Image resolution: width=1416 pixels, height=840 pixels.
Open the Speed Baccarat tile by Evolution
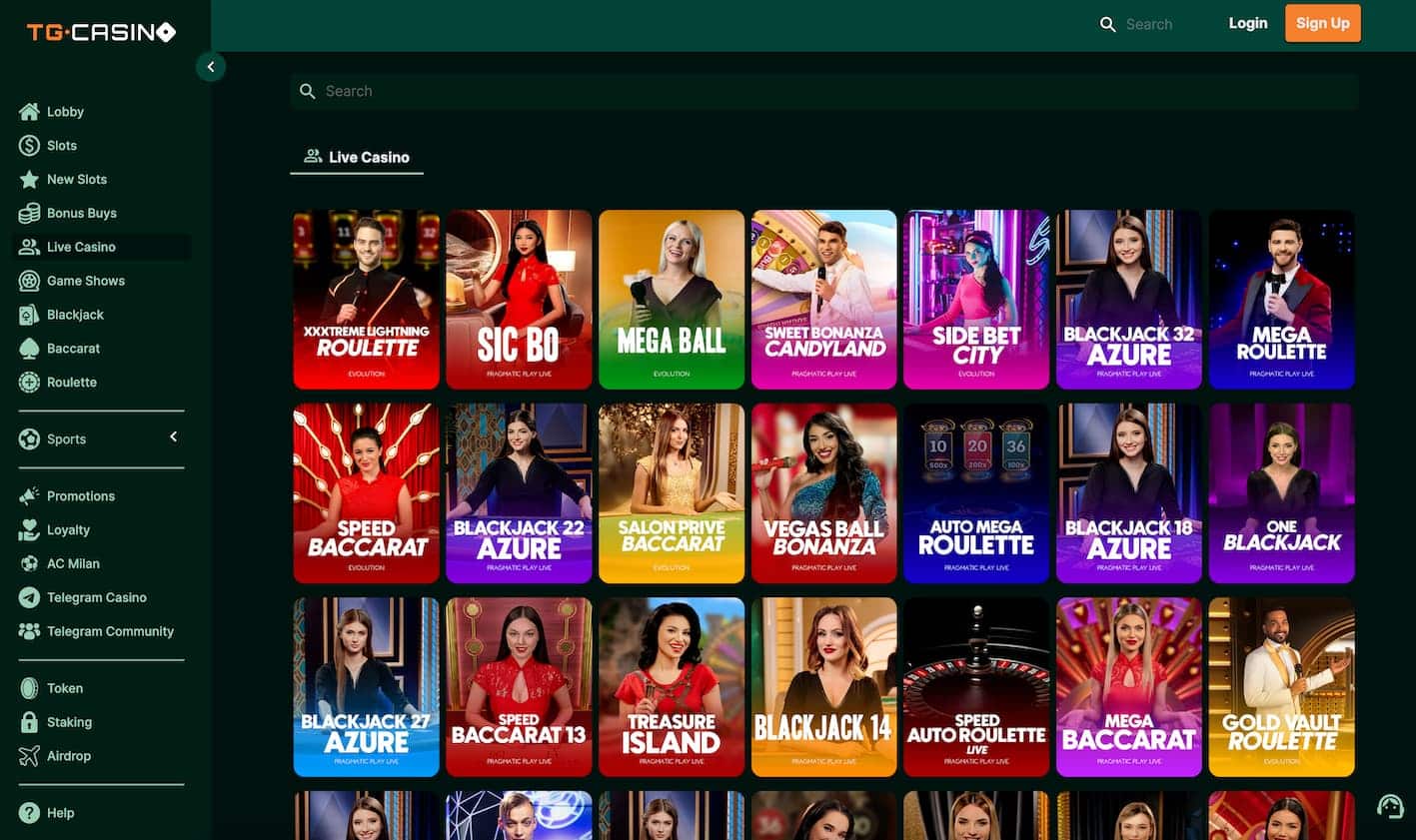click(x=367, y=493)
